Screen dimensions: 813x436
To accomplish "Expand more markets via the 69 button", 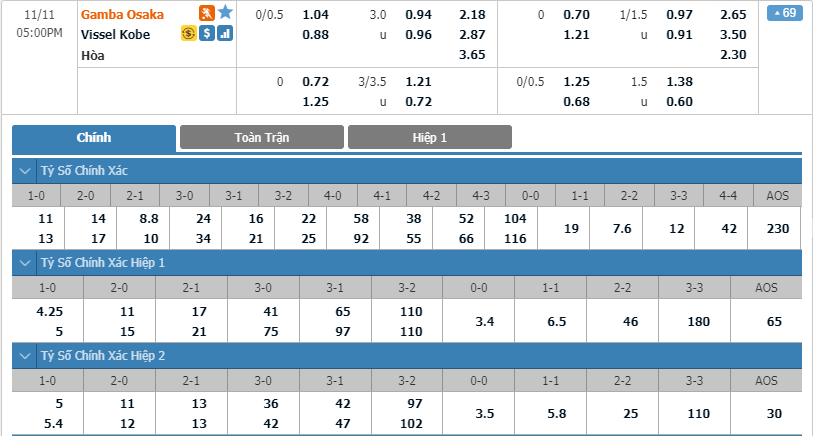I will point(784,13).
